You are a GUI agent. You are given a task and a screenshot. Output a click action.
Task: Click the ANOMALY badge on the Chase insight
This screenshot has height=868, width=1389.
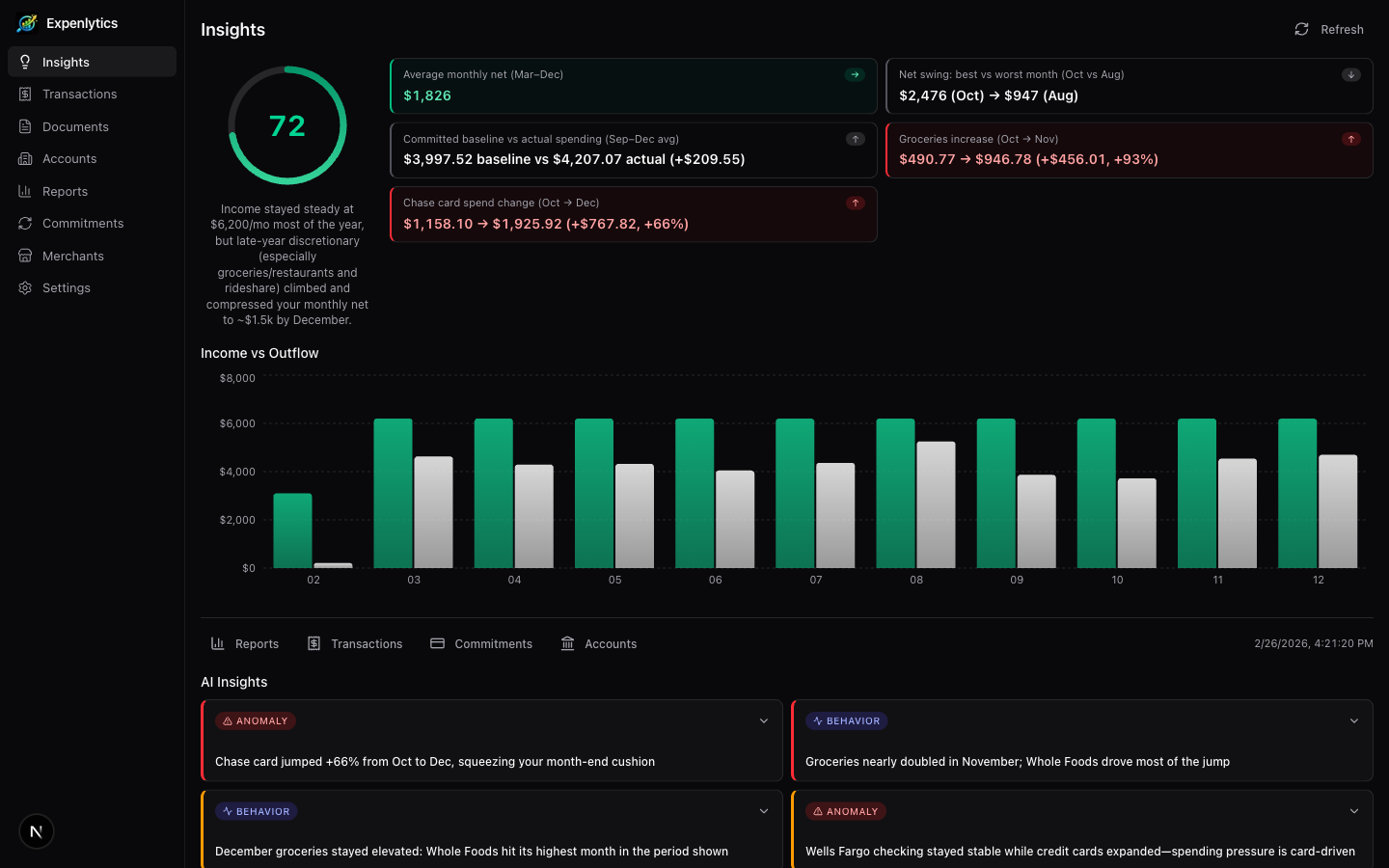[255, 720]
